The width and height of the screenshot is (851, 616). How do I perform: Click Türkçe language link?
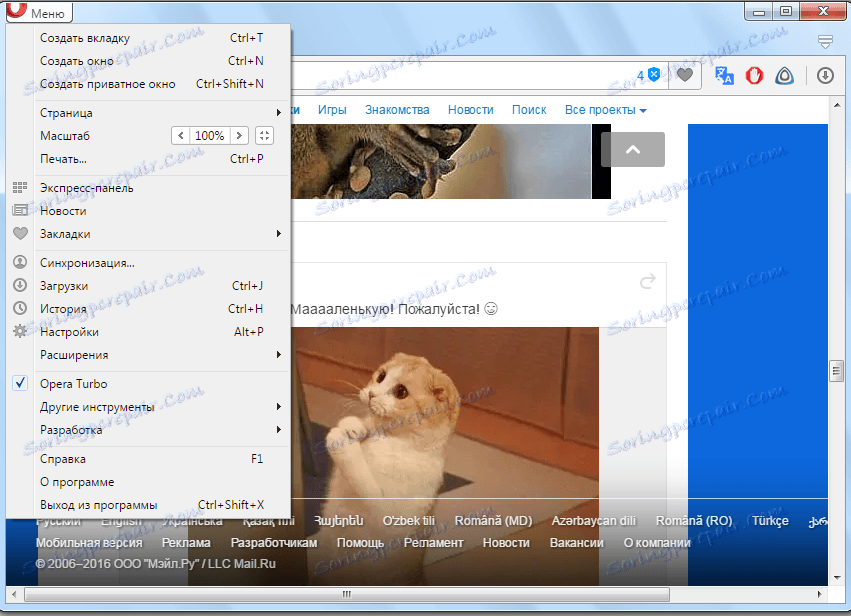(770, 520)
